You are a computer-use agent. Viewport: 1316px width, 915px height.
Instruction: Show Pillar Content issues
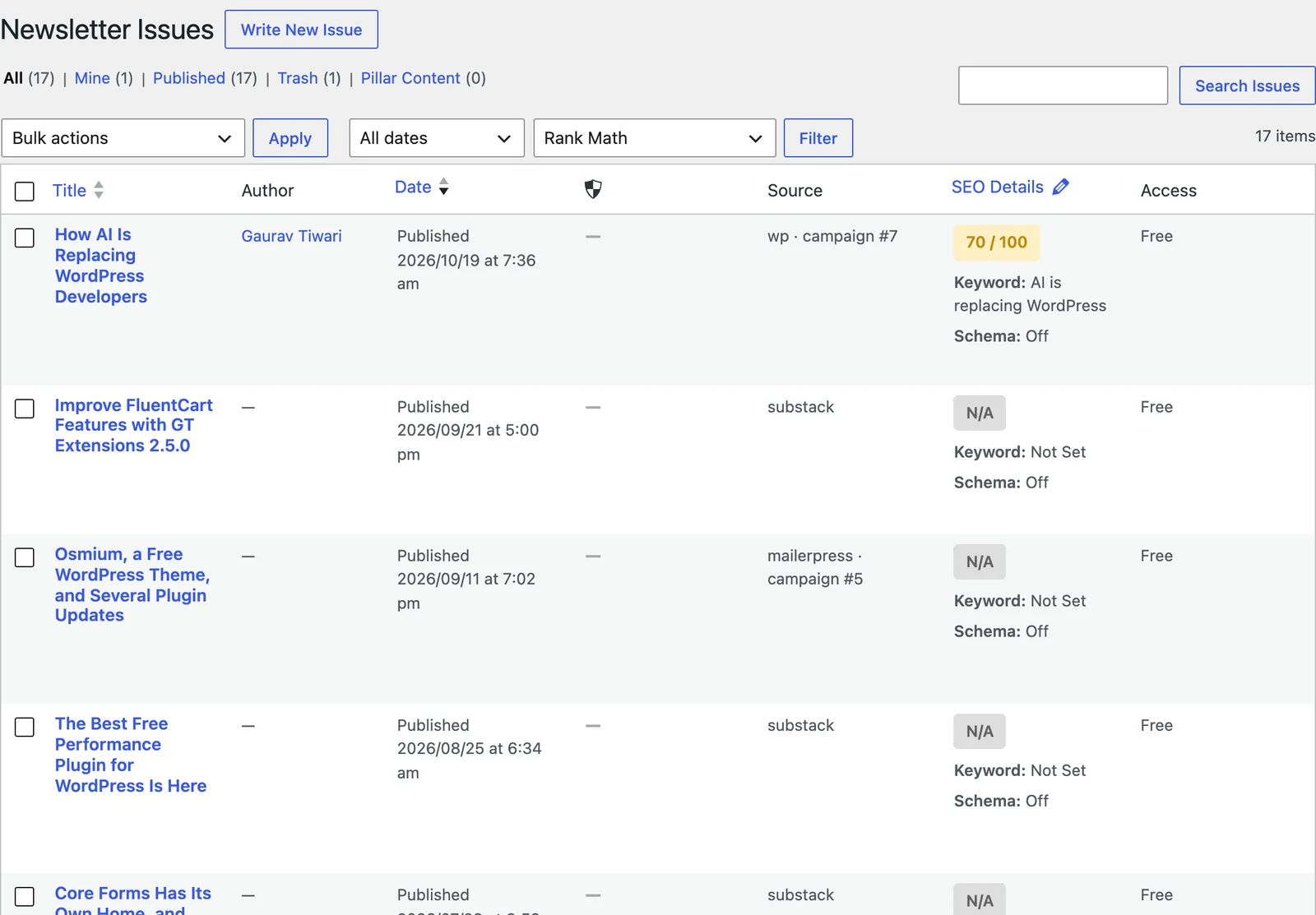pos(410,78)
